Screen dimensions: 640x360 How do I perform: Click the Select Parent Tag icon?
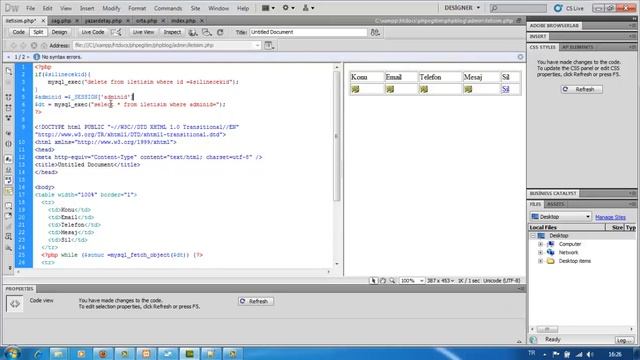pos(9,133)
